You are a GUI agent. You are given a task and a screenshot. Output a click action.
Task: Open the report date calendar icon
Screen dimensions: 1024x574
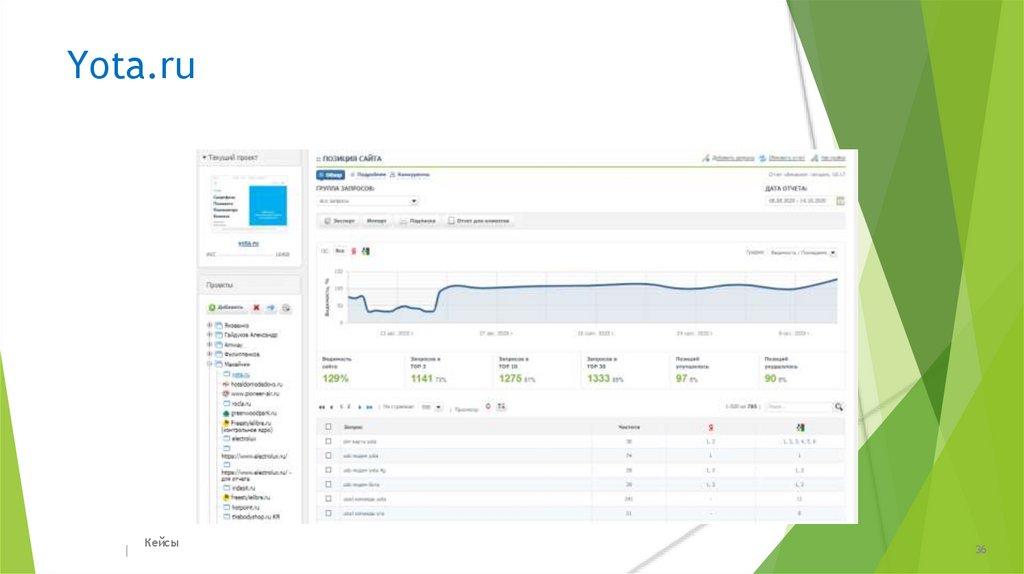click(x=840, y=201)
